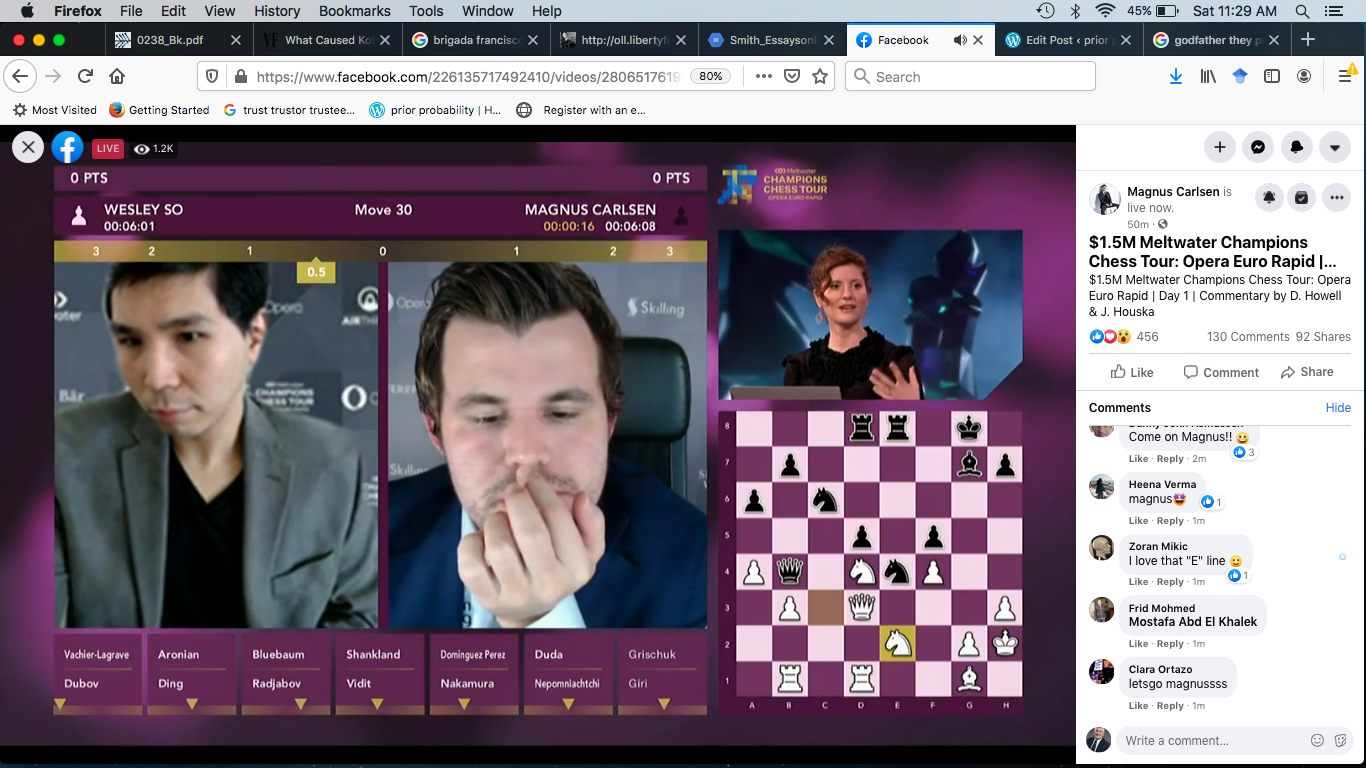Screen dimensions: 1366x768
Task: Open the sticker picker in comment box
Action: click(1341, 741)
